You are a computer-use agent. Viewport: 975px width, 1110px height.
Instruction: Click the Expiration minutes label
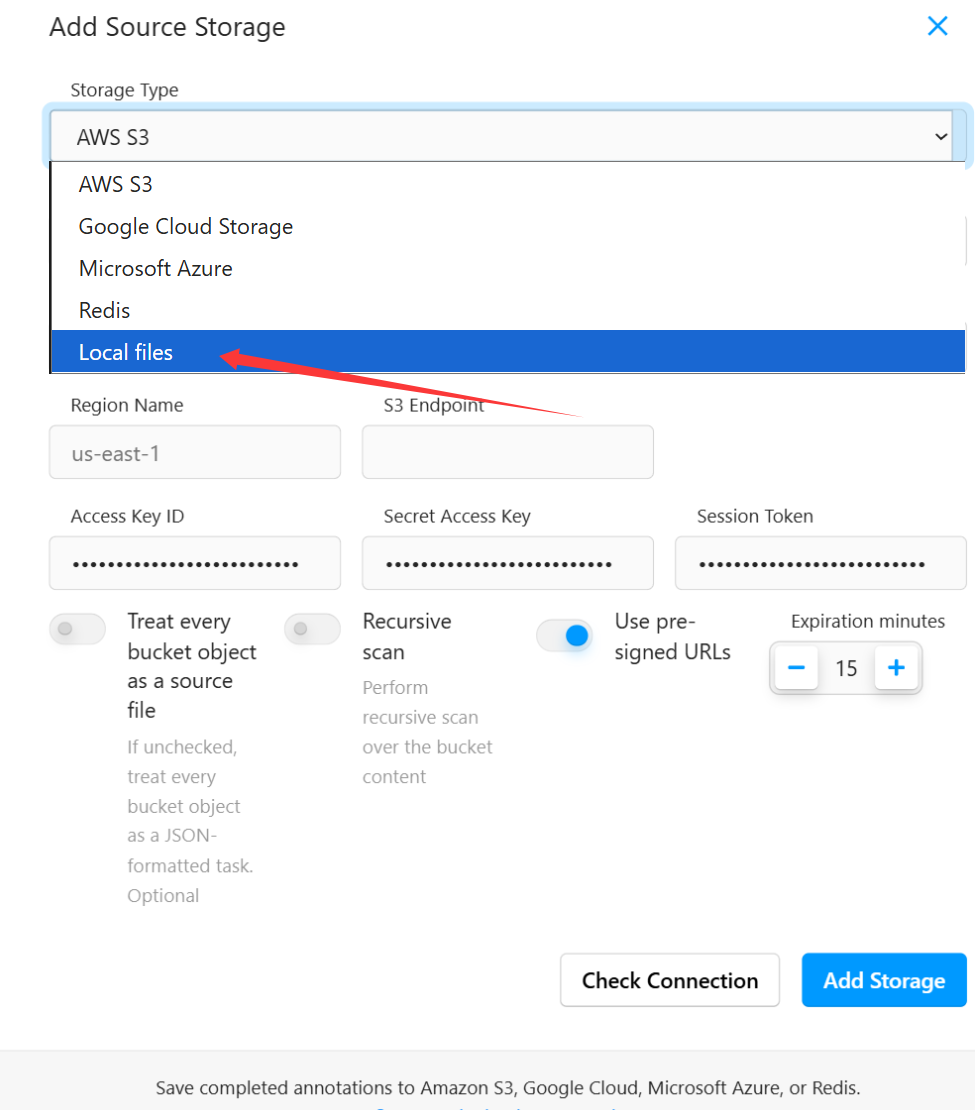pyautogui.click(x=868, y=622)
